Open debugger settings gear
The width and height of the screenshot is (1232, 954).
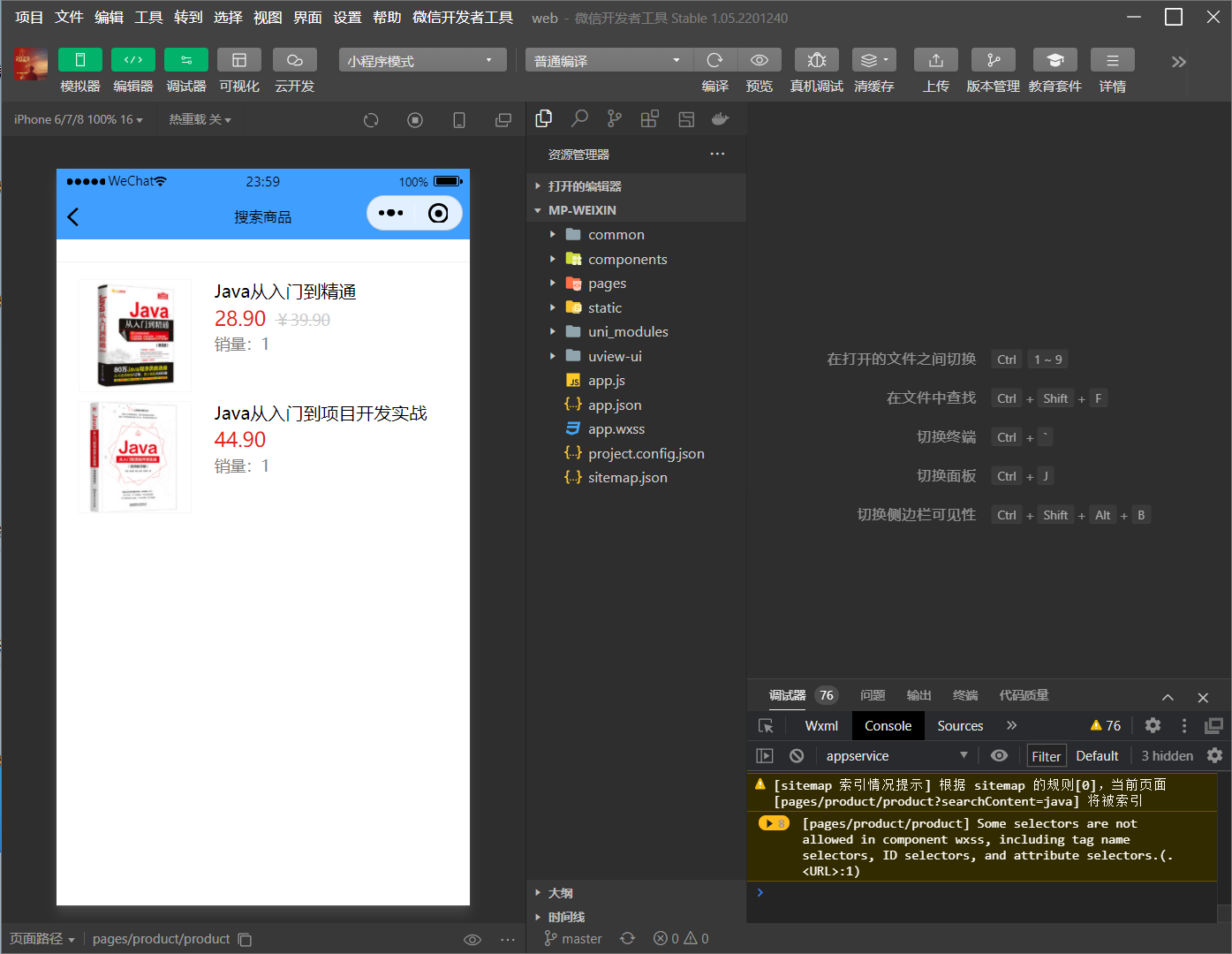click(1153, 725)
